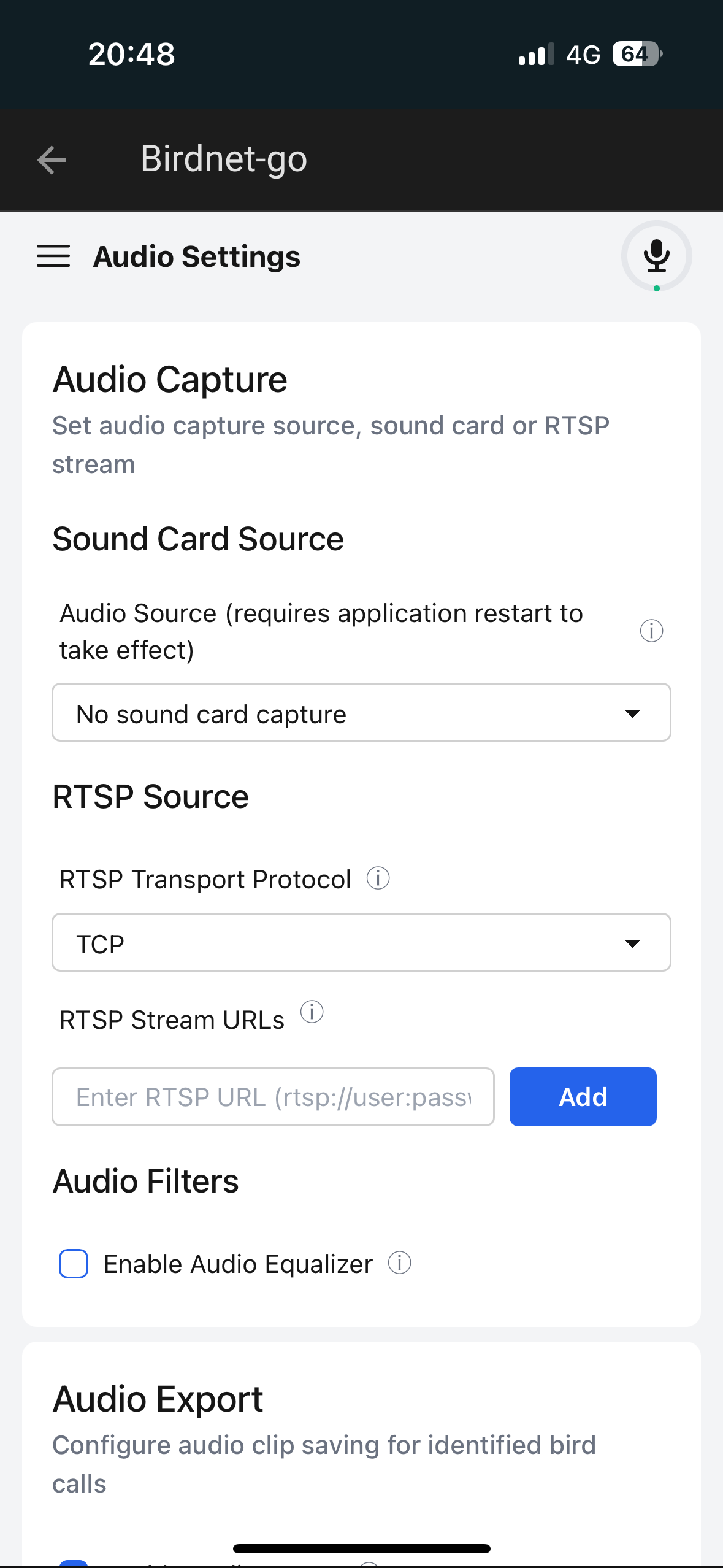The width and height of the screenshot is (723, 1568).
Task: Click the microphone audio level icon
Action: click(656, 256)
